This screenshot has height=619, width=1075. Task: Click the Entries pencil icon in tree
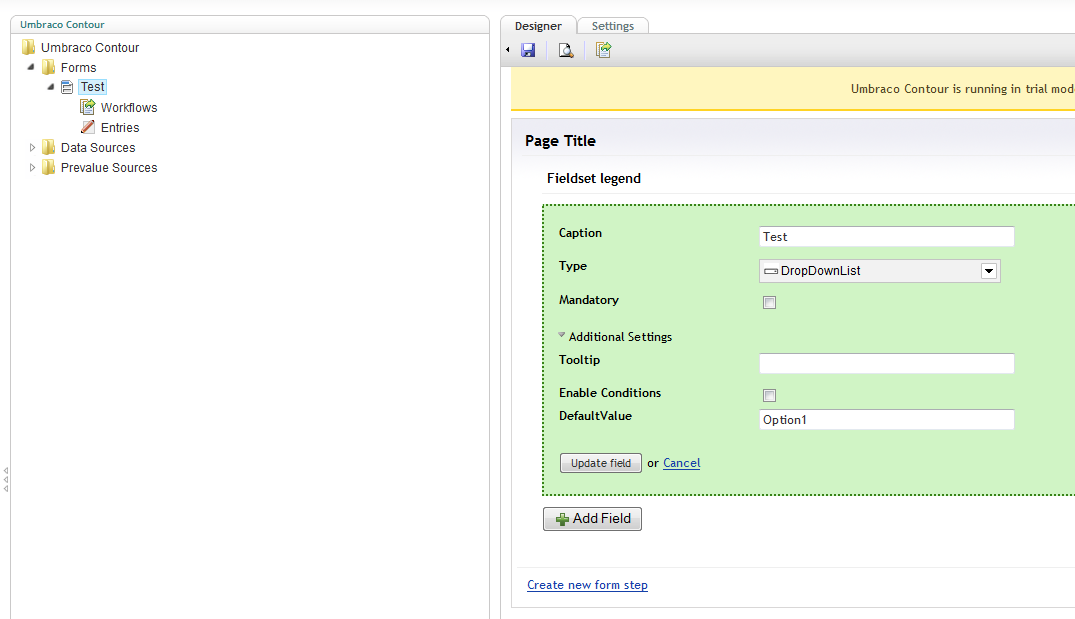coord(88,127)
